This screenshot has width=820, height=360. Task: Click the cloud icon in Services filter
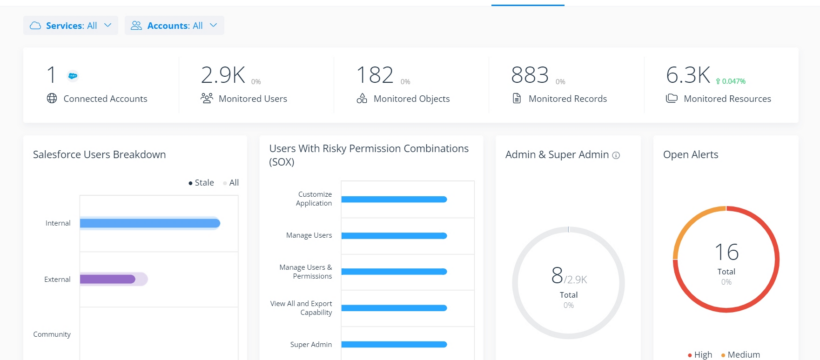point(35,25)
